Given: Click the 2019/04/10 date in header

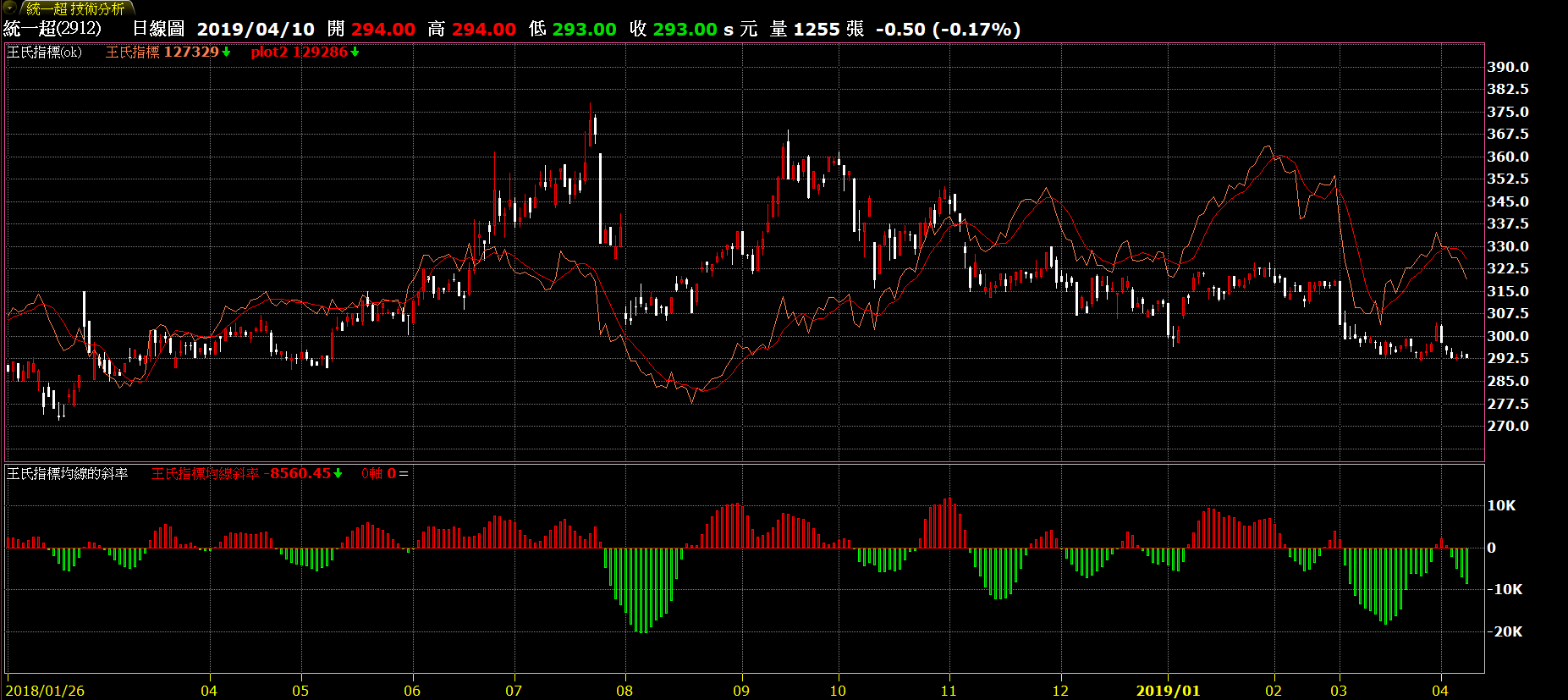Looking at the screenshot, I should 256,29.
